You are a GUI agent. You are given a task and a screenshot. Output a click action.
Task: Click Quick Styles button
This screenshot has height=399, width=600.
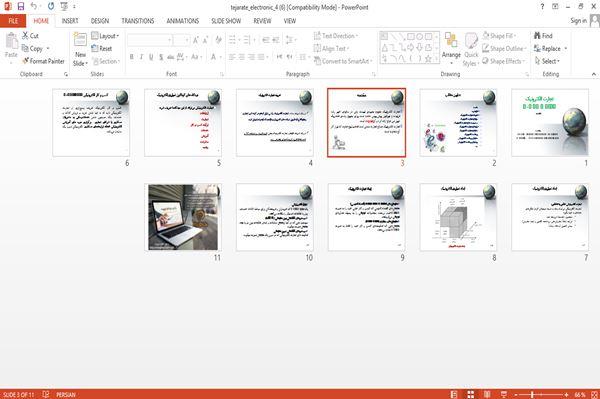point(471,50)
